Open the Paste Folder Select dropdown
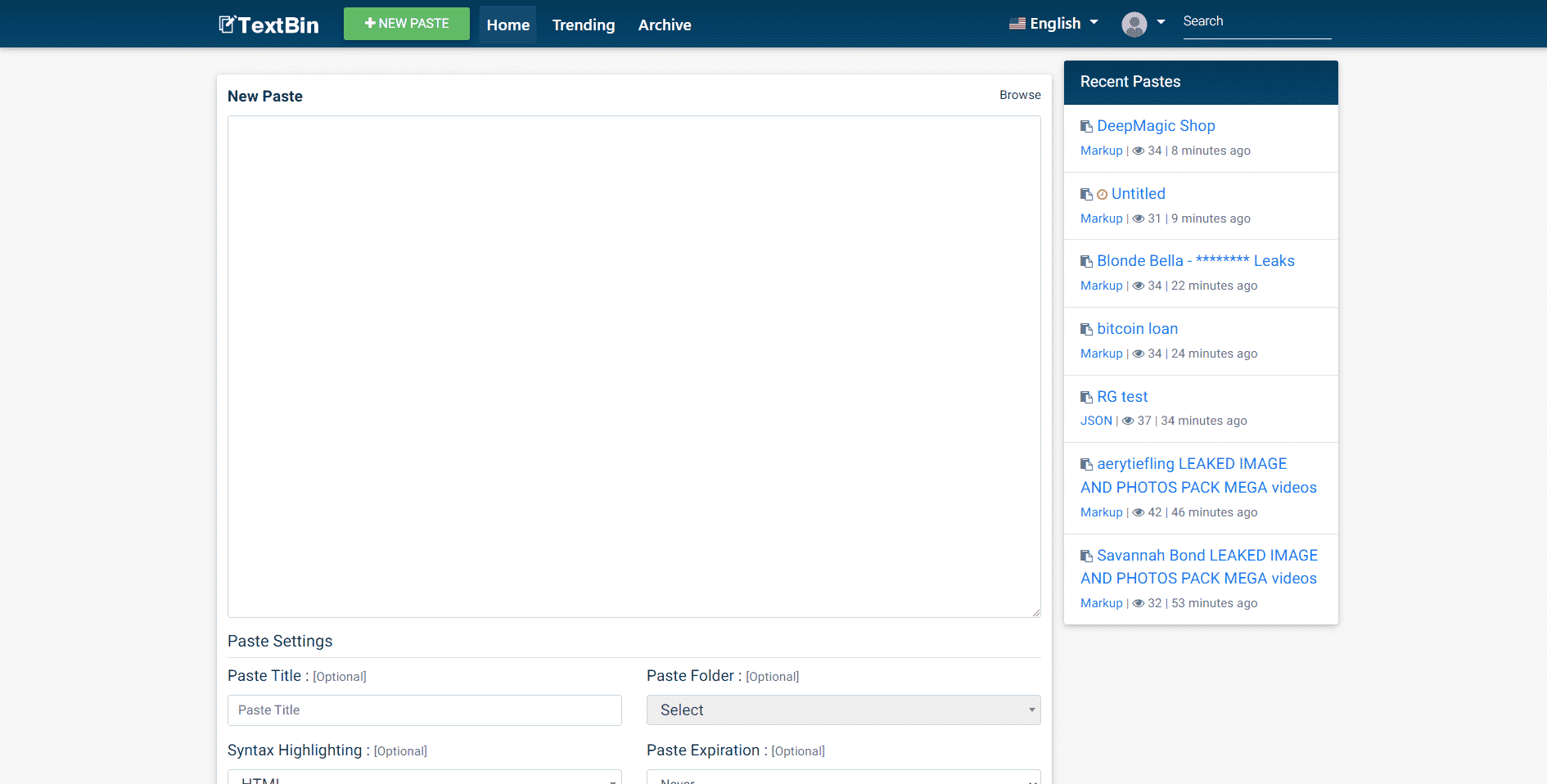The height and width of the screenshot is (784, 1547). pos(844,710)
